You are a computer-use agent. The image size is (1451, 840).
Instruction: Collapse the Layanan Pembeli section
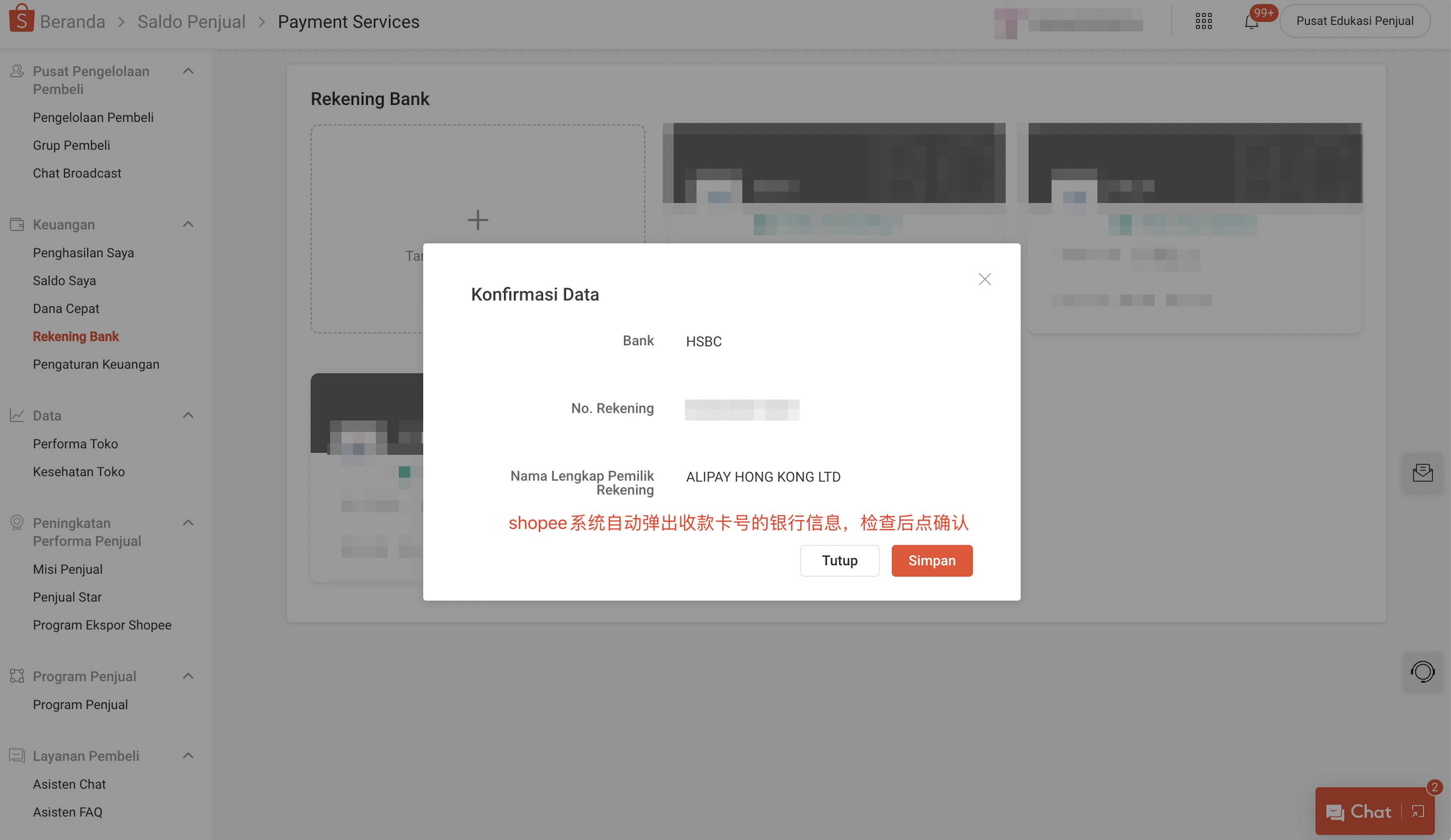188,755
